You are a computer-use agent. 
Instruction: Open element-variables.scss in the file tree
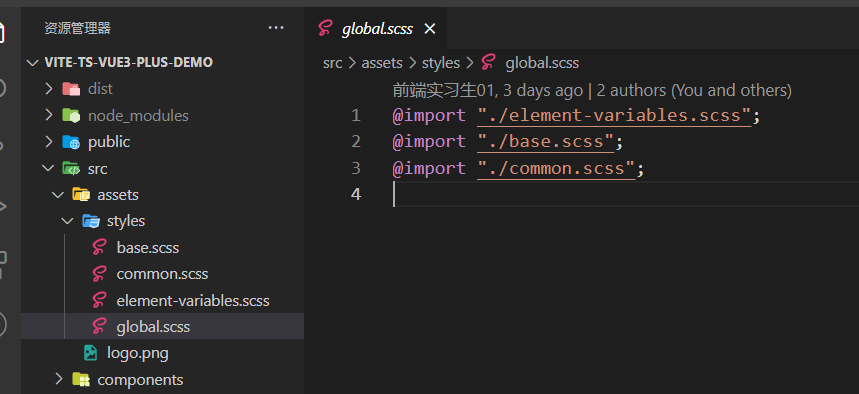193,301
